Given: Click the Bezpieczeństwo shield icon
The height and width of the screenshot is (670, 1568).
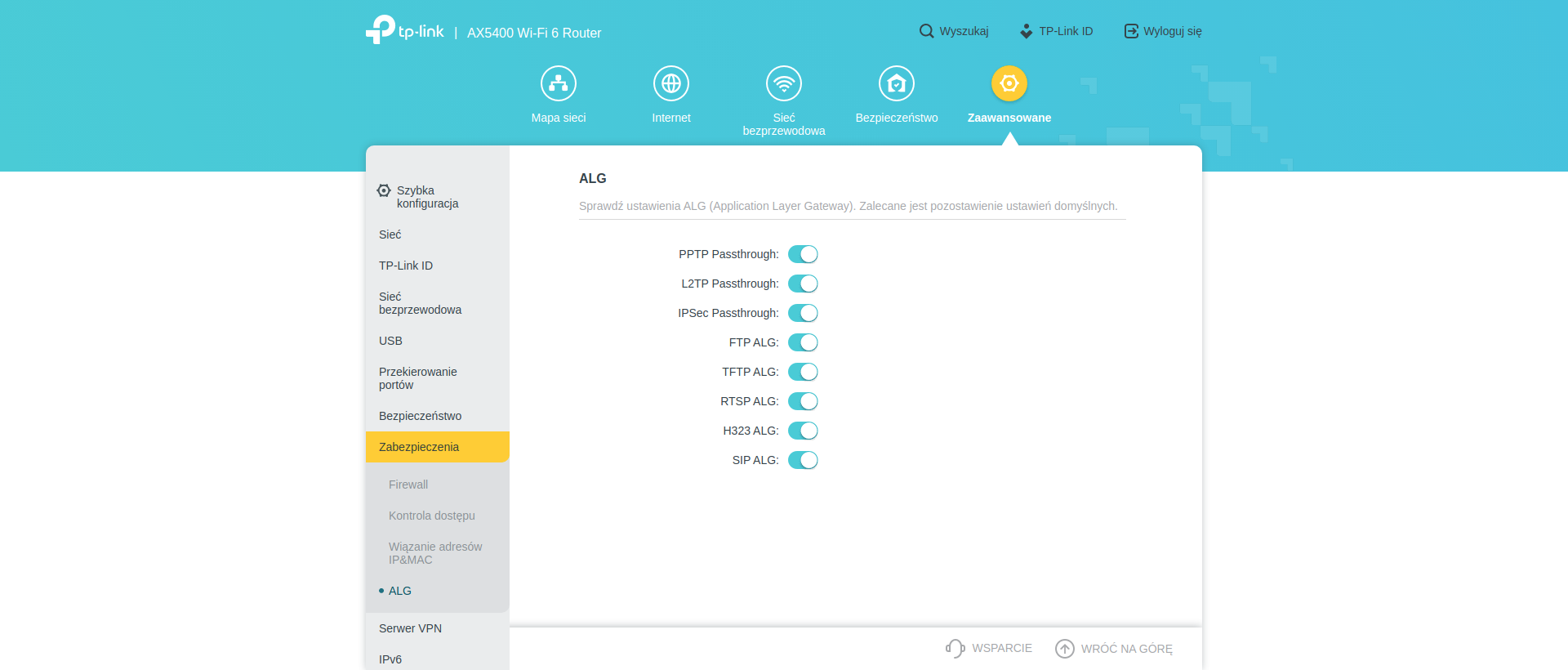Looking at the screenshot, I should pos(897,83).
